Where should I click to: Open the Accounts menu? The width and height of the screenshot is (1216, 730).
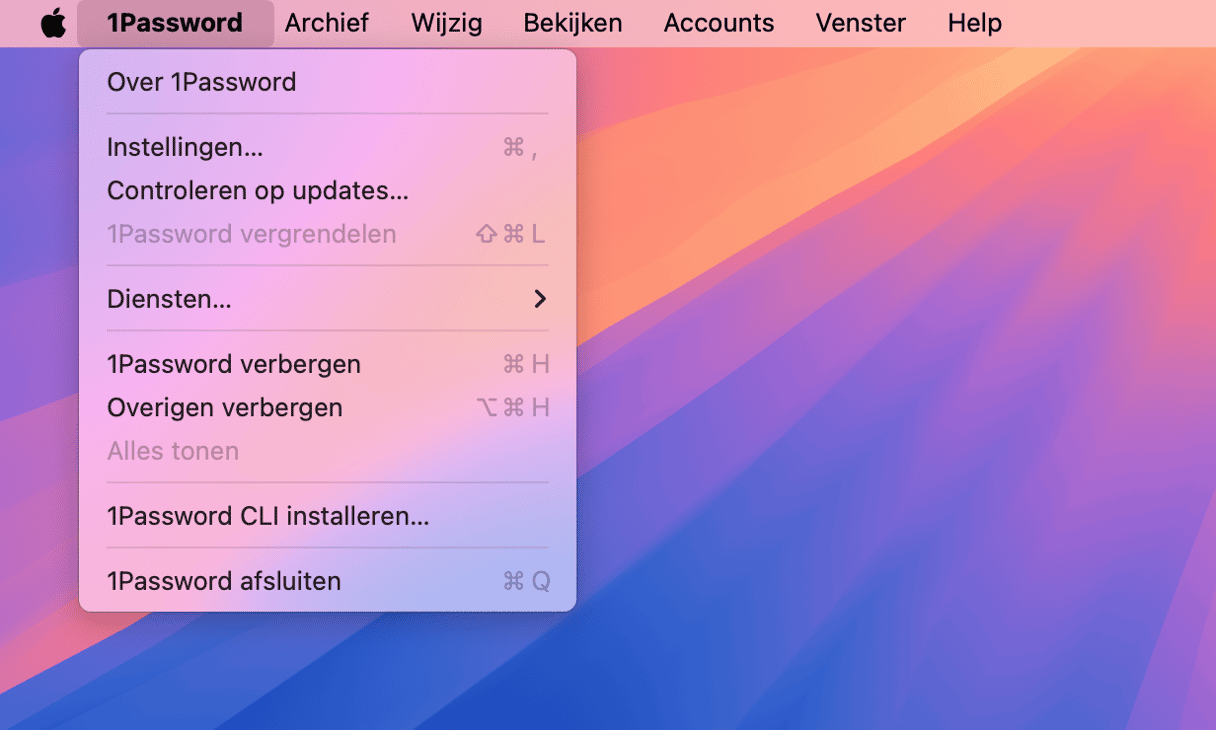tap(719, 23)
